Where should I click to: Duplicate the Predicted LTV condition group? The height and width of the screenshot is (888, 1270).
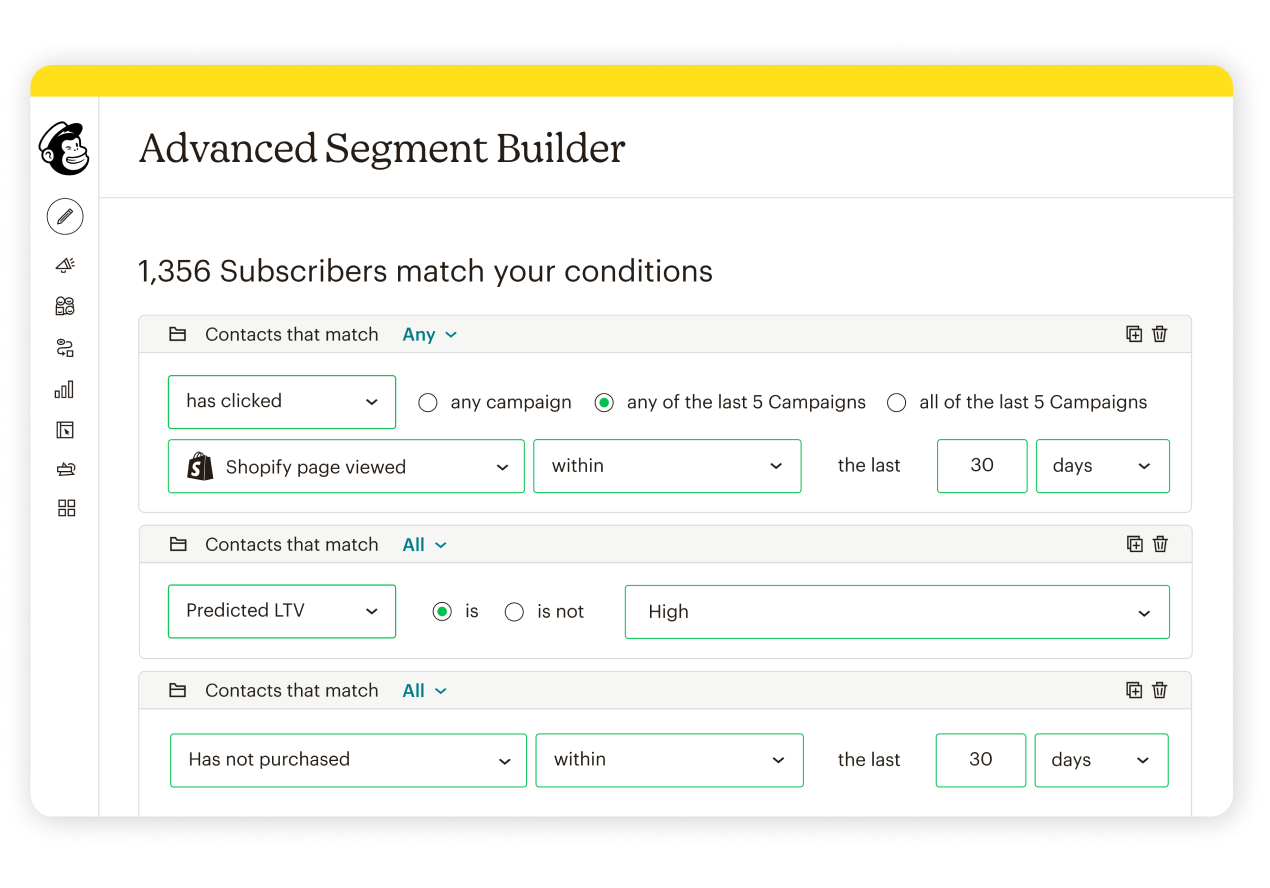(1134, 544)
